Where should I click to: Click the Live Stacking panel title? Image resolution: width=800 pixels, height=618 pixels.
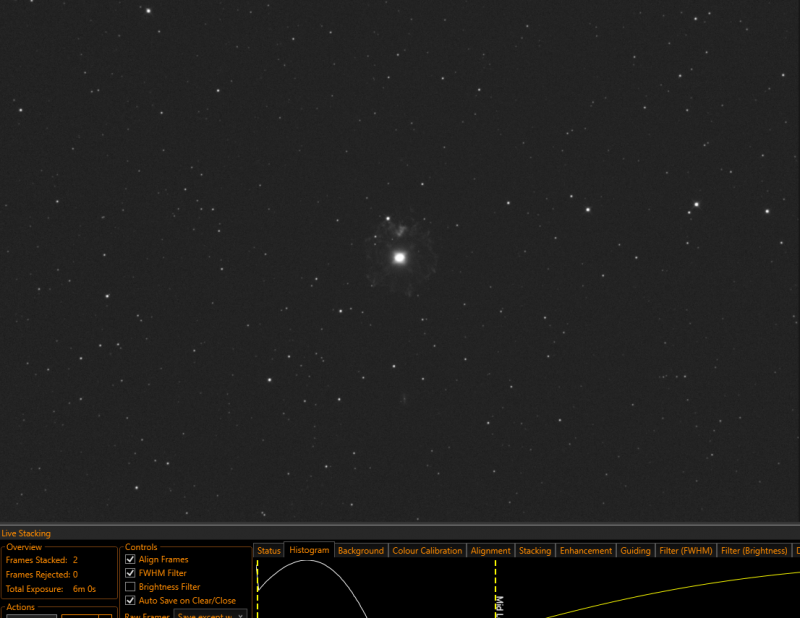(x=26, y=533)
